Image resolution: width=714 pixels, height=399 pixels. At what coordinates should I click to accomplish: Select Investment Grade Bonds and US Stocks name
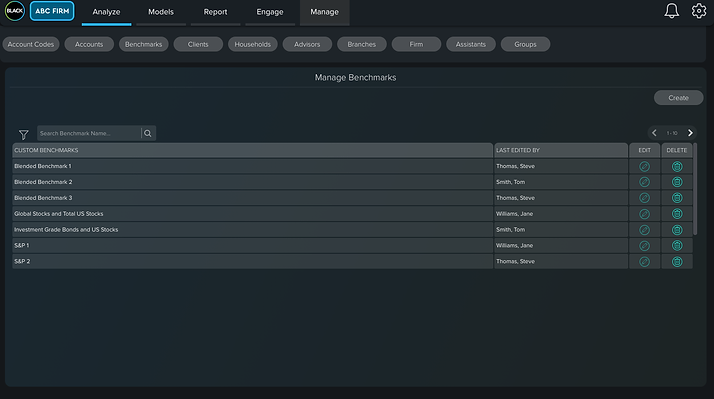pos(66,230)
